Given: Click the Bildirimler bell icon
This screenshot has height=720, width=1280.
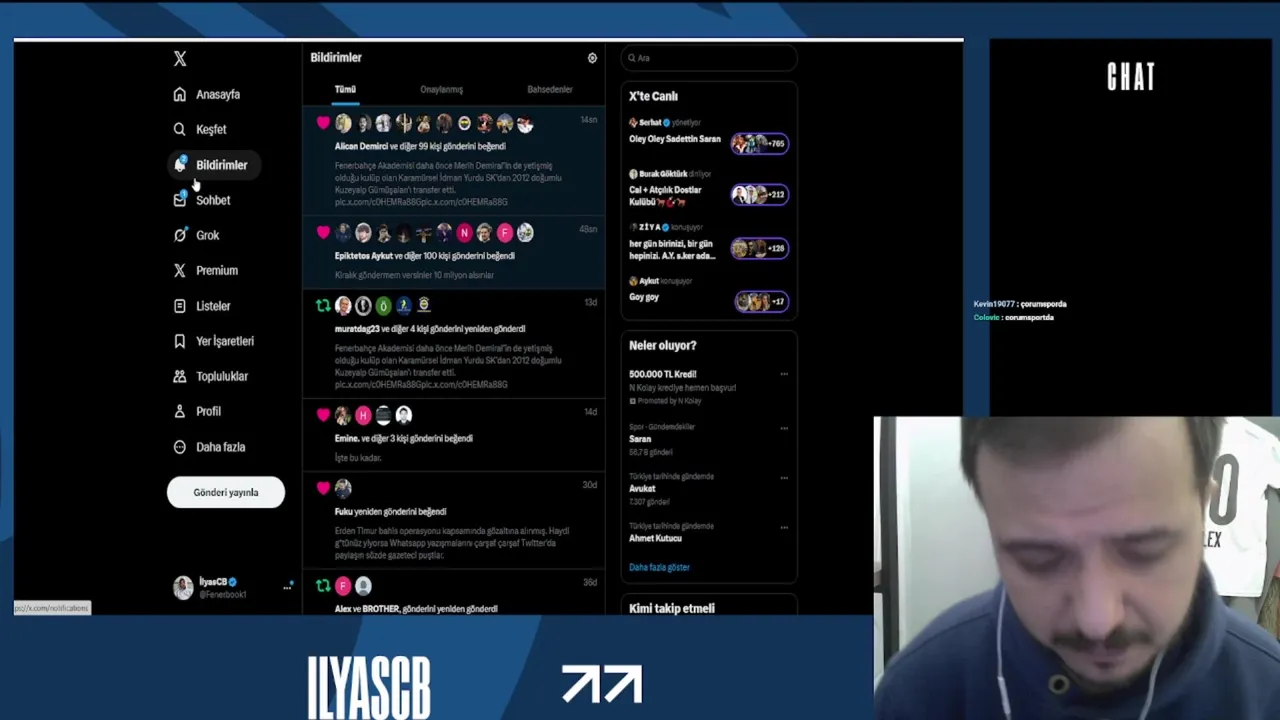Looking at the screenshot, I should click(x=180, y=165).
